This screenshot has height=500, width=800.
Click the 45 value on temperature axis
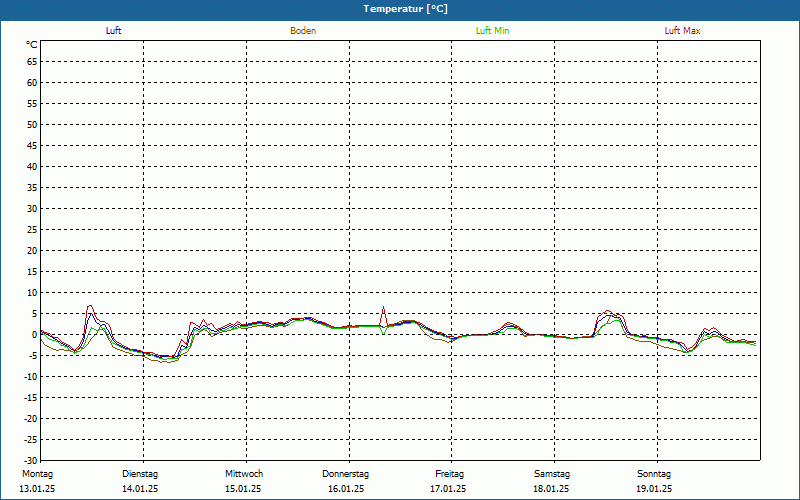pos(32,146)
